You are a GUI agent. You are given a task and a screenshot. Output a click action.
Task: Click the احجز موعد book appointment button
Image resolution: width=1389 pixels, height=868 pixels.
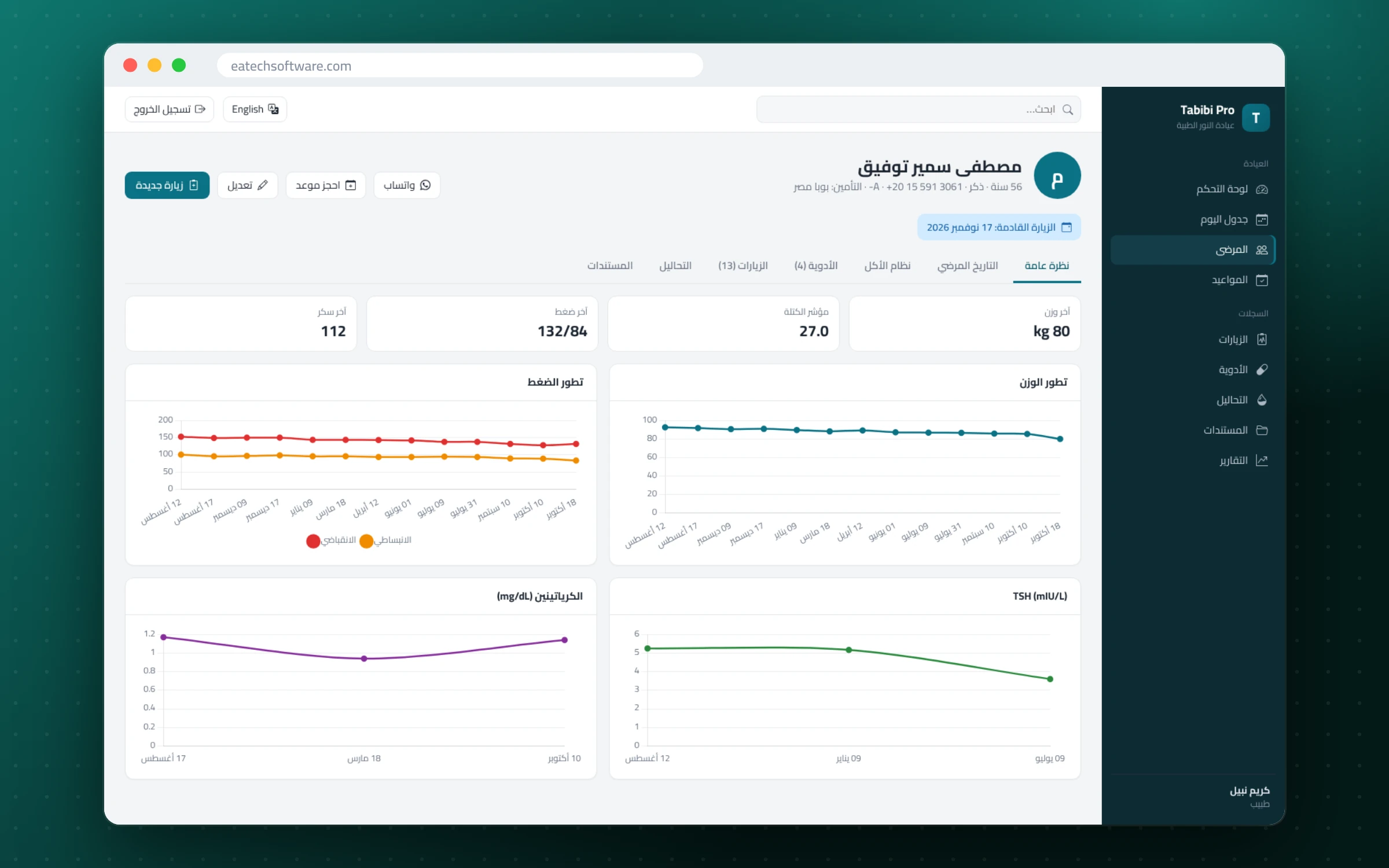coord(326,185)
